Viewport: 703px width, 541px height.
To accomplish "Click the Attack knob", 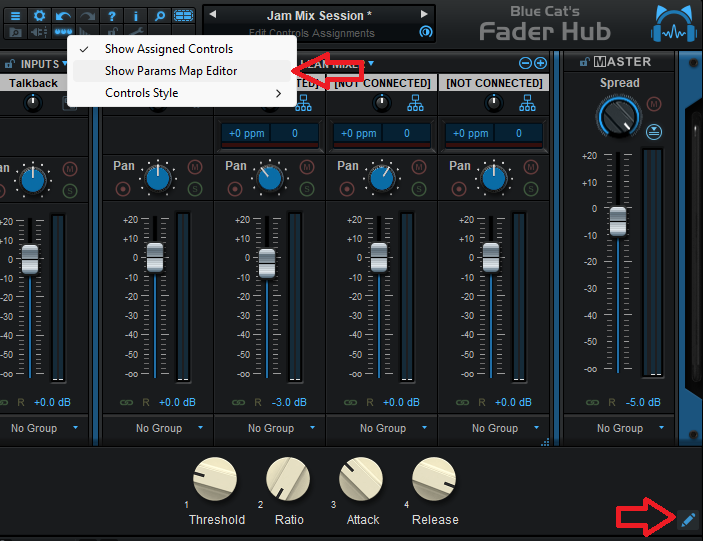I will click(x=361, y=479).
